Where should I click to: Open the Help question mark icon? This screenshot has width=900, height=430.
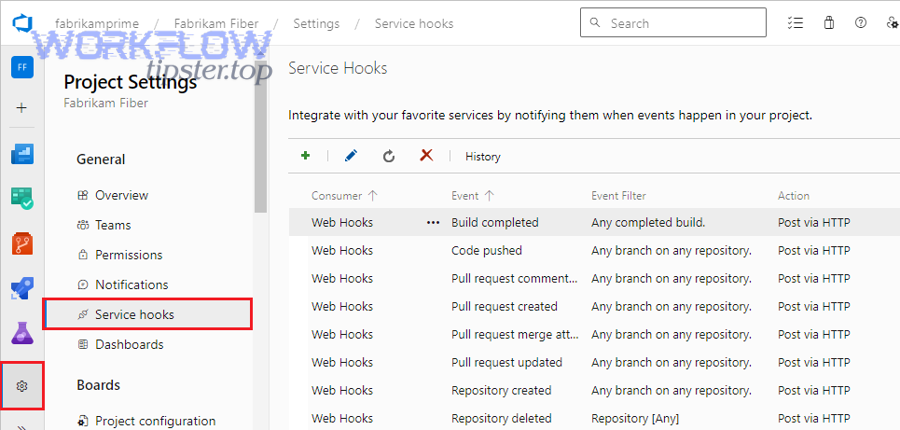point(860,24)
